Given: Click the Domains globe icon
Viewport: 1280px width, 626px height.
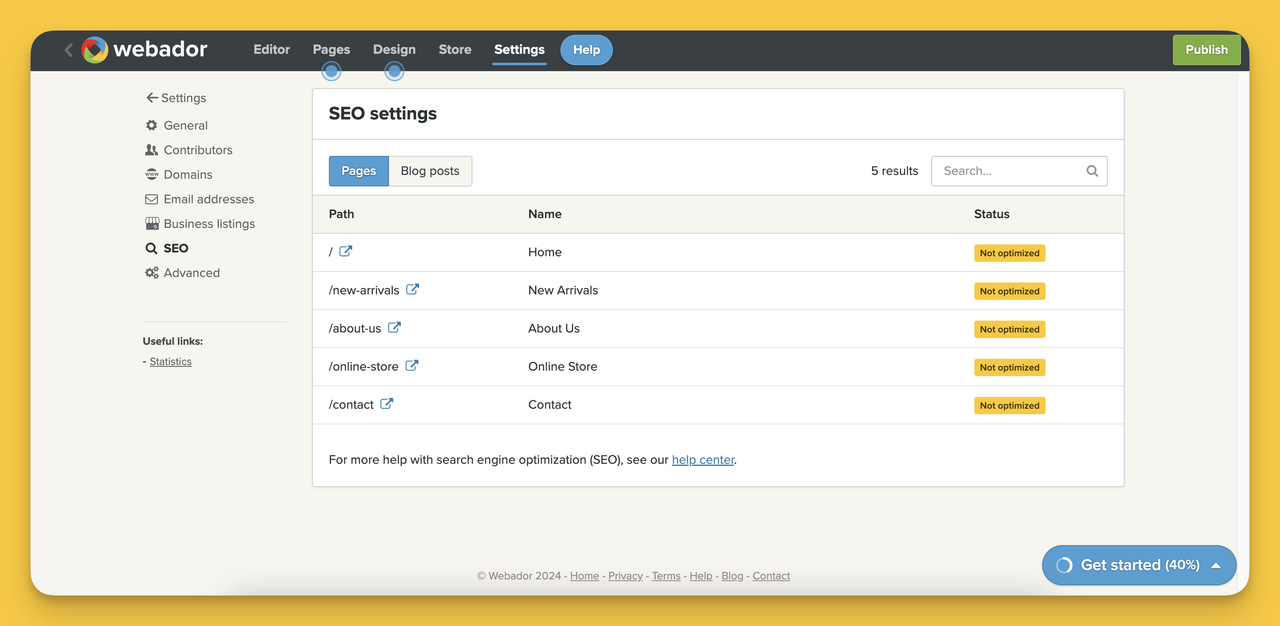Looking at the screenshot, I should pos(152,174).
